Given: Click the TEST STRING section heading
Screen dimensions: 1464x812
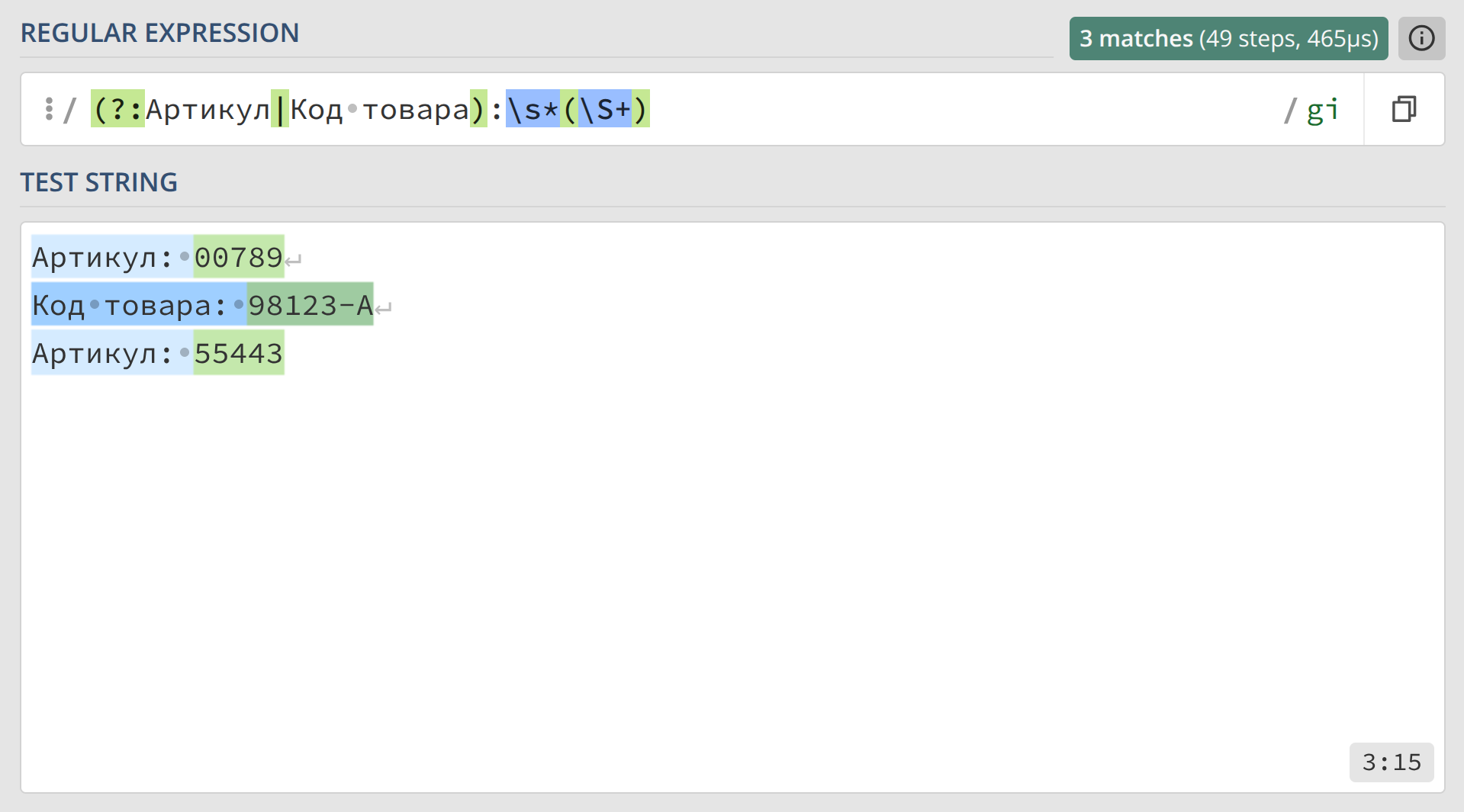Looking at the screenshot, I should pyautogui.click(x=98, y=182).
